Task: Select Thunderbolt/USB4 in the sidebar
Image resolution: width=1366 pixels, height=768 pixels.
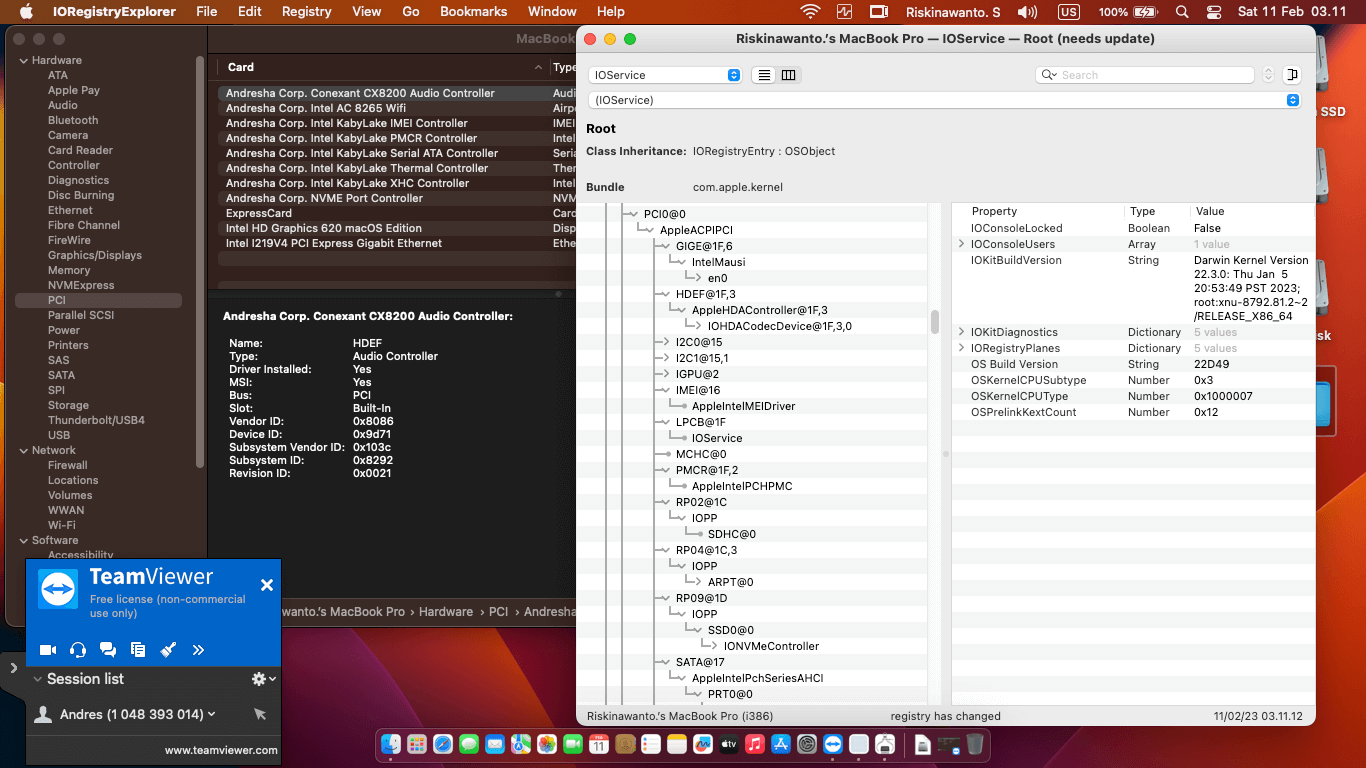Action: tap(96, 420)
